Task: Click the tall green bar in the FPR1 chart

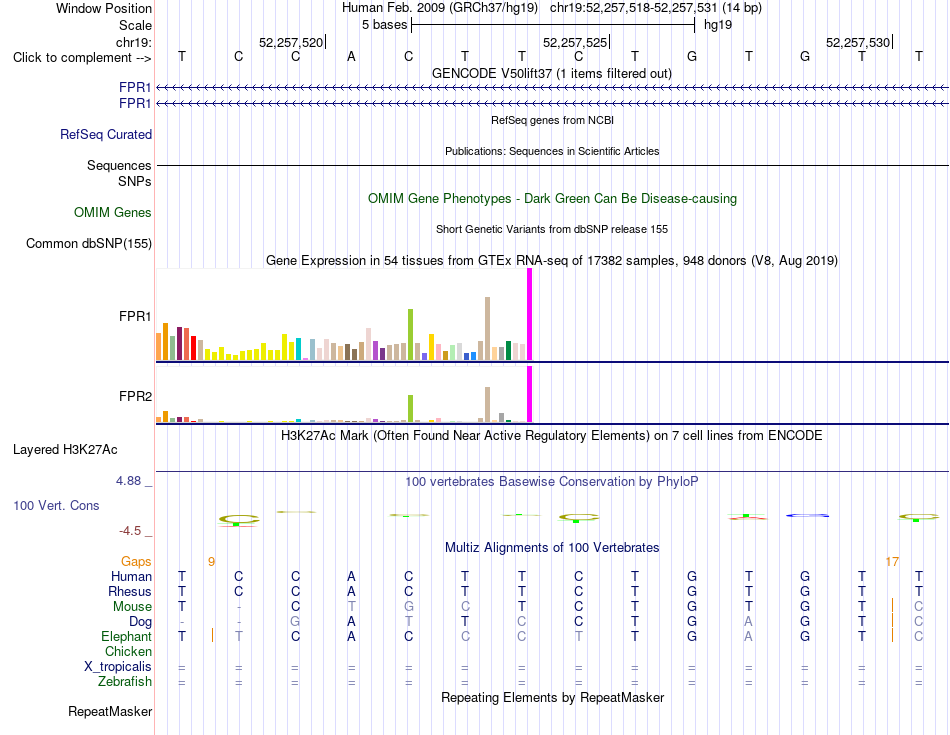Action: coord(410,334)
